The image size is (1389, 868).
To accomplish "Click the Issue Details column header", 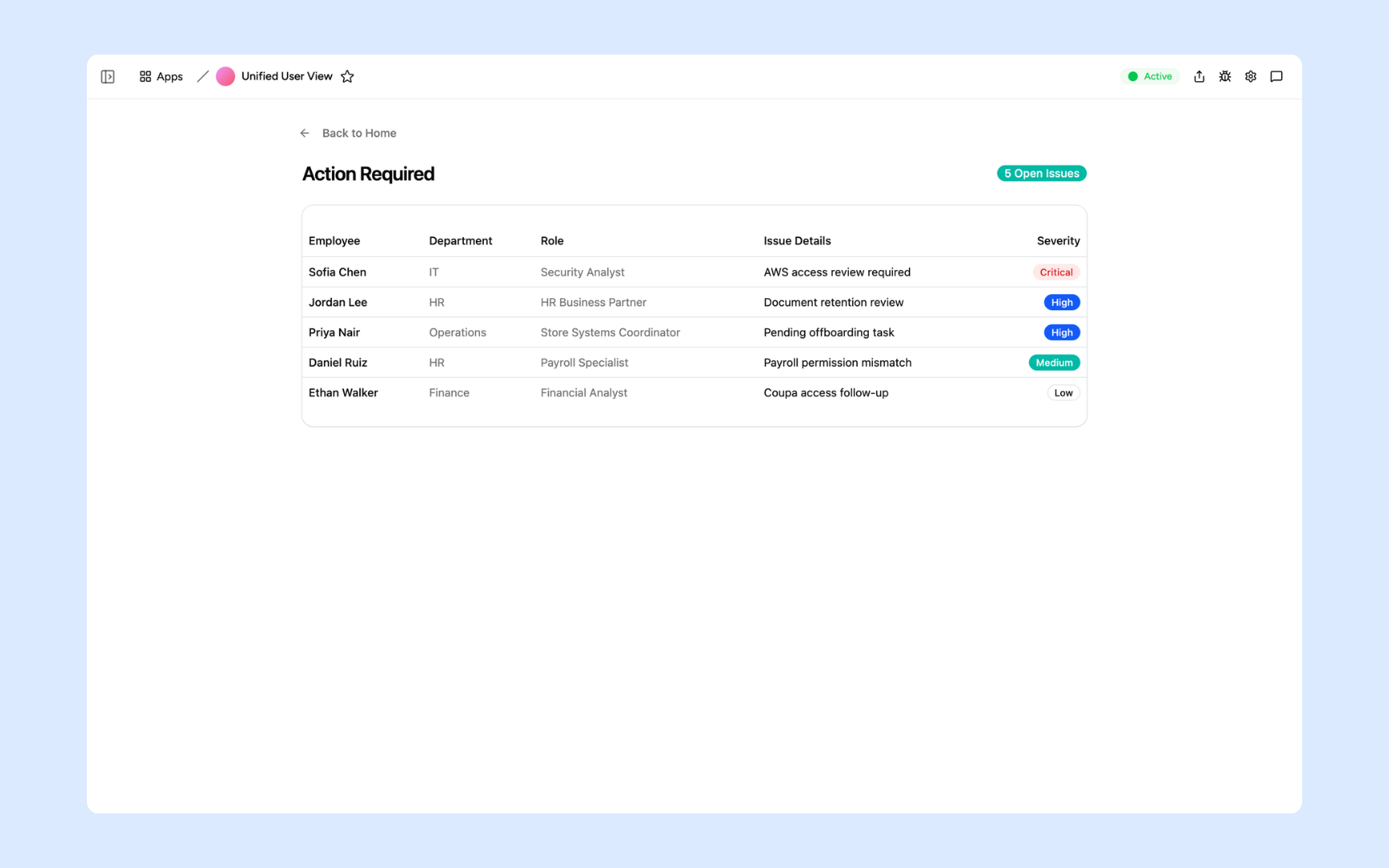I will pos(797,241).
